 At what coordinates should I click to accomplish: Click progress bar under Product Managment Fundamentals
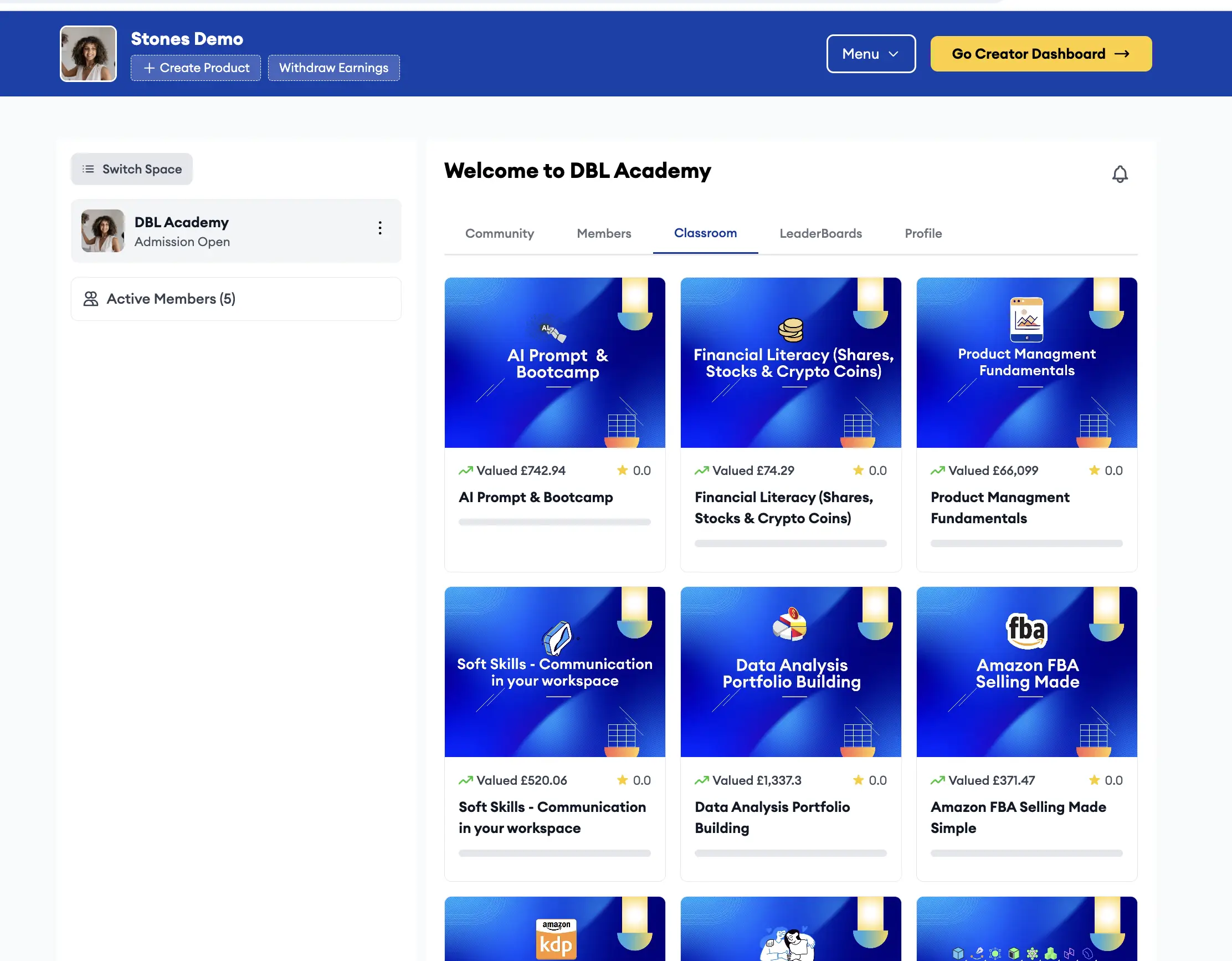coord(1026,544)
